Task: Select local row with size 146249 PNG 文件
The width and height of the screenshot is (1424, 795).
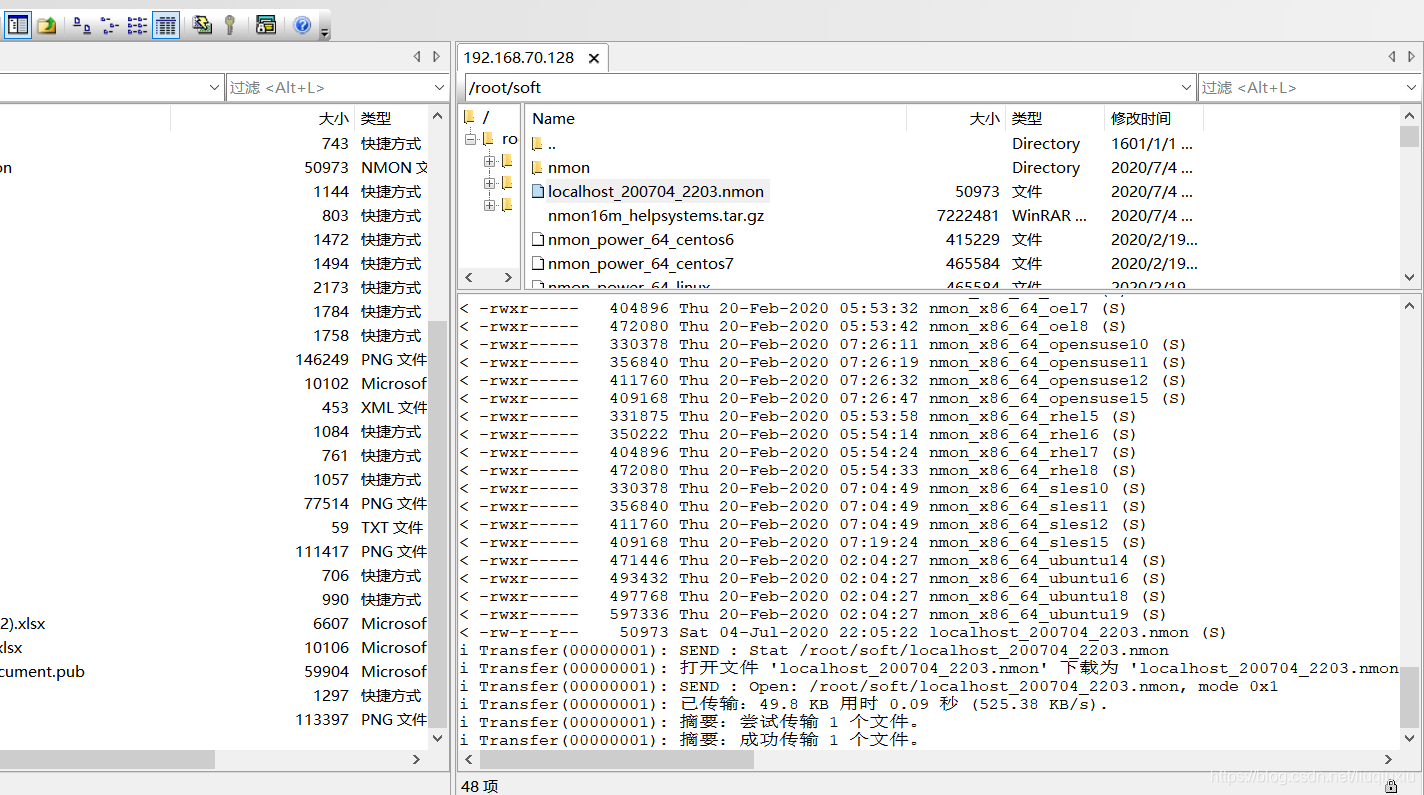Action: click(x=214, y=360)
